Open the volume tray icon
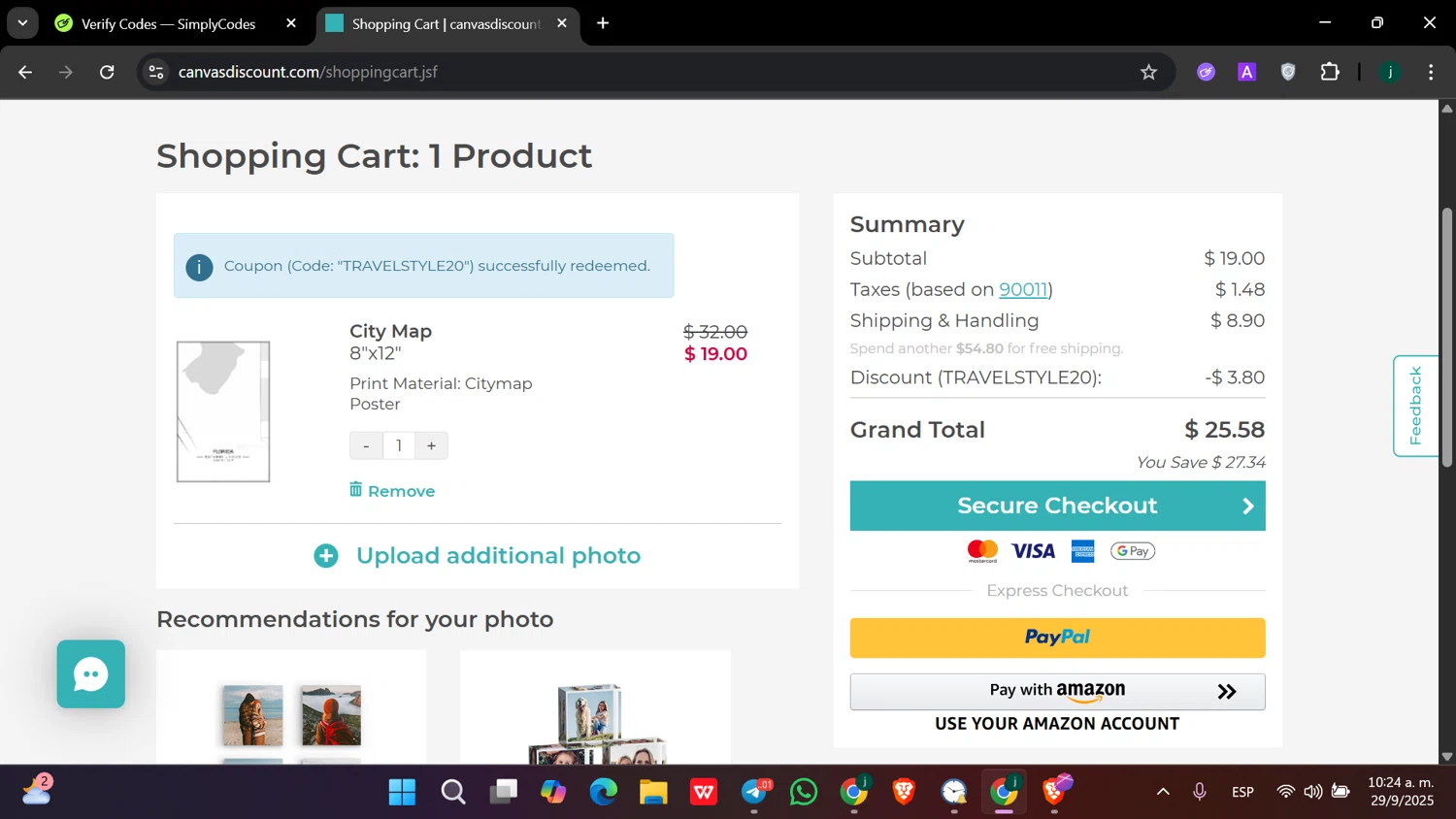Screen dimensions: 1456x819 1313,792
